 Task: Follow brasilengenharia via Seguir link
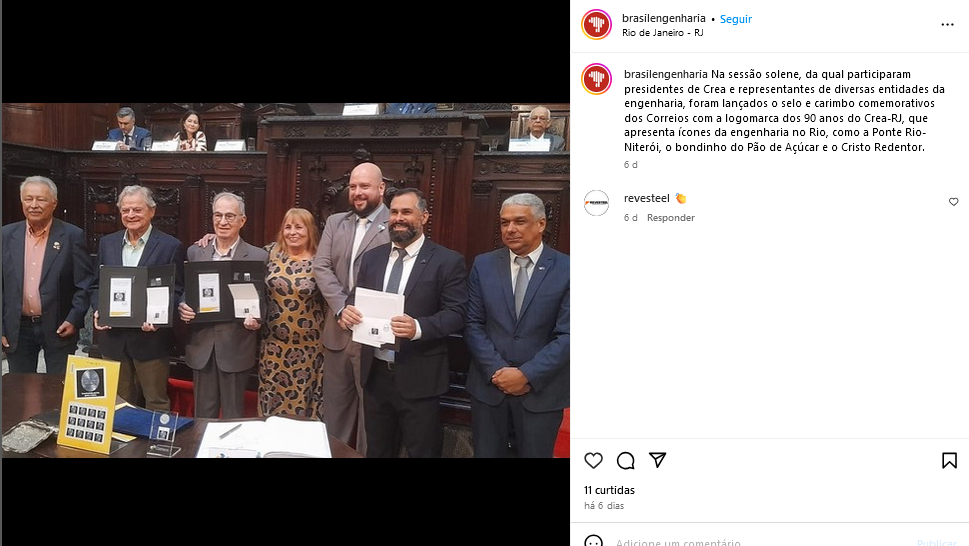click(x=735, y=19)
